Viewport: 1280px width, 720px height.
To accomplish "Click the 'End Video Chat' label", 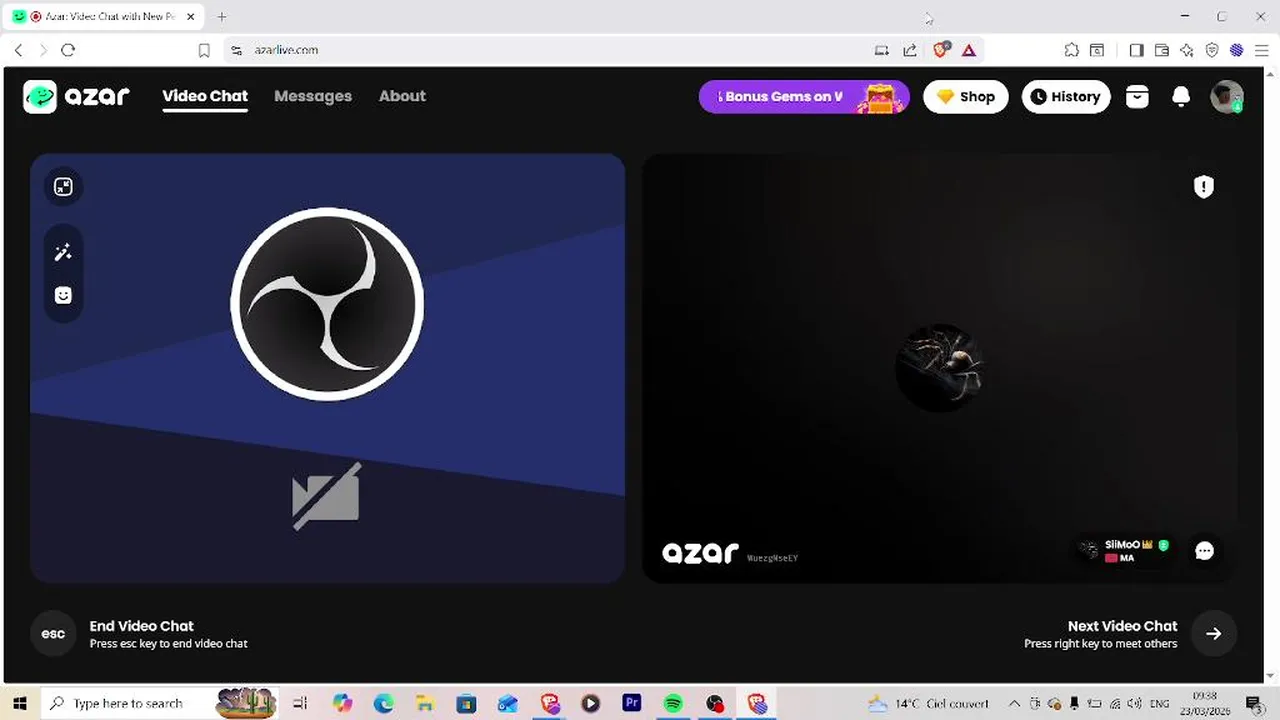I will [x=141, y=626].
